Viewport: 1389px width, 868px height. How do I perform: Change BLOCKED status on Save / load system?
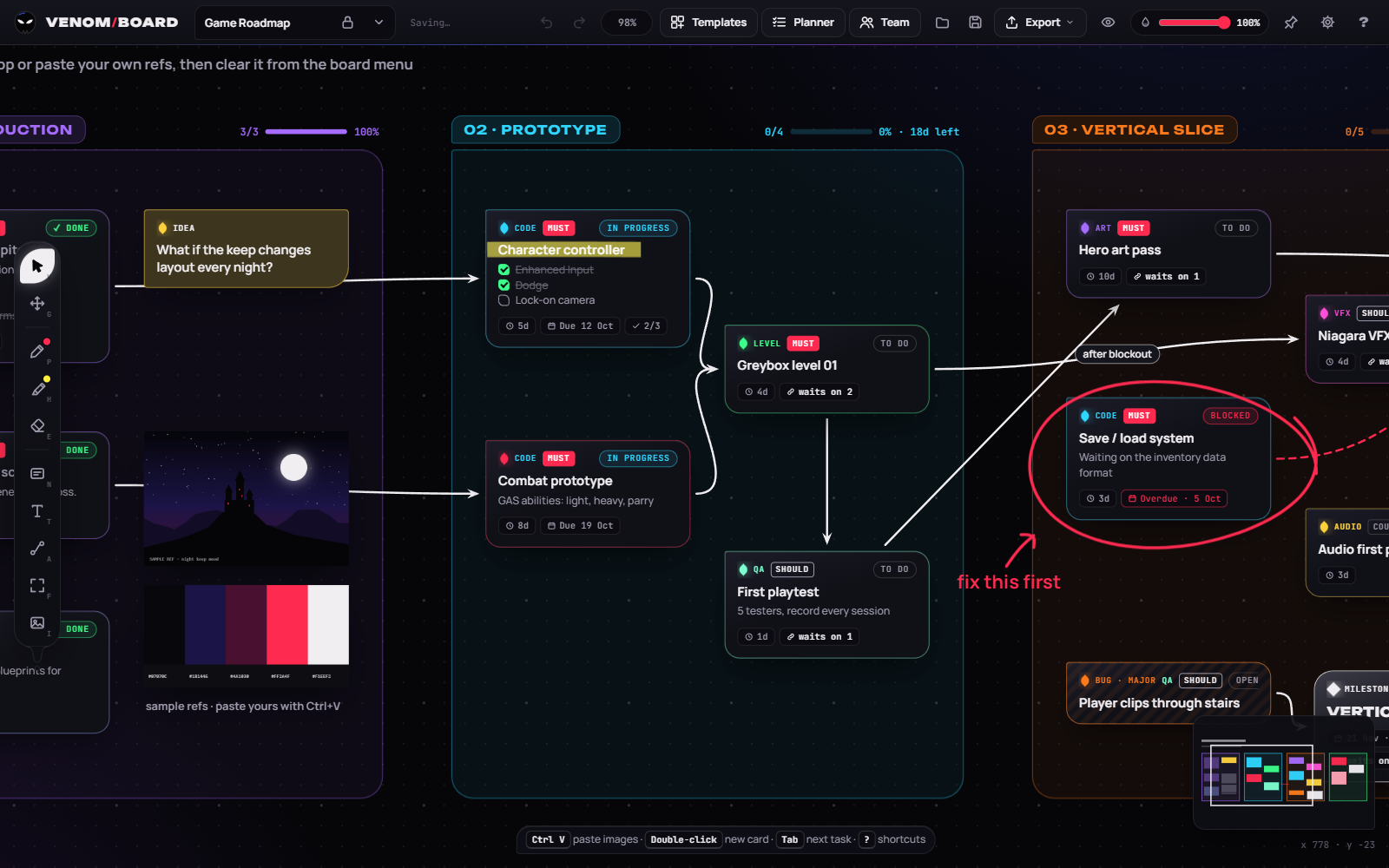coord(1230,416)
